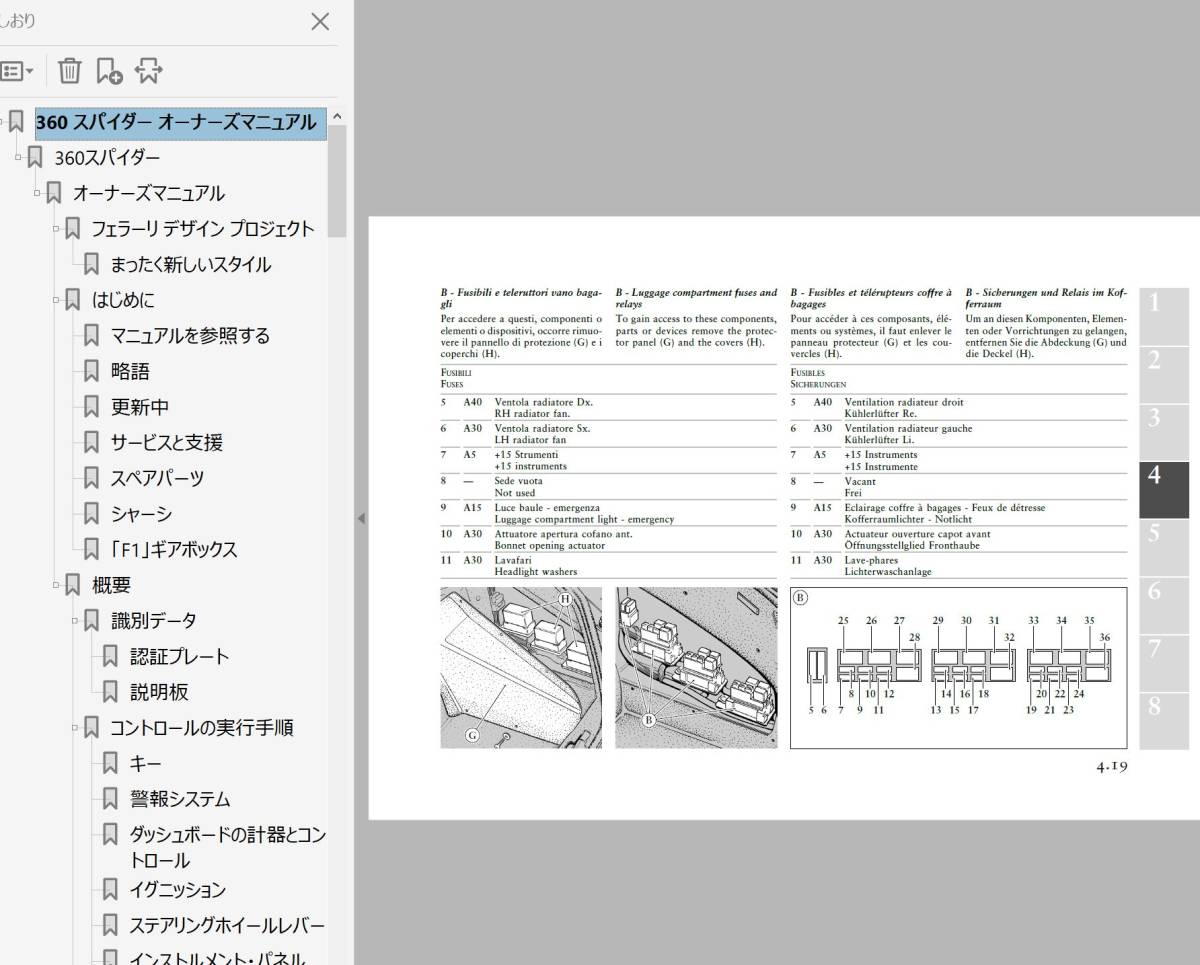The width and height of the screenshot is (1200, 965).
Task: Click page number 4.19
Action: [x=1111, y=768]
